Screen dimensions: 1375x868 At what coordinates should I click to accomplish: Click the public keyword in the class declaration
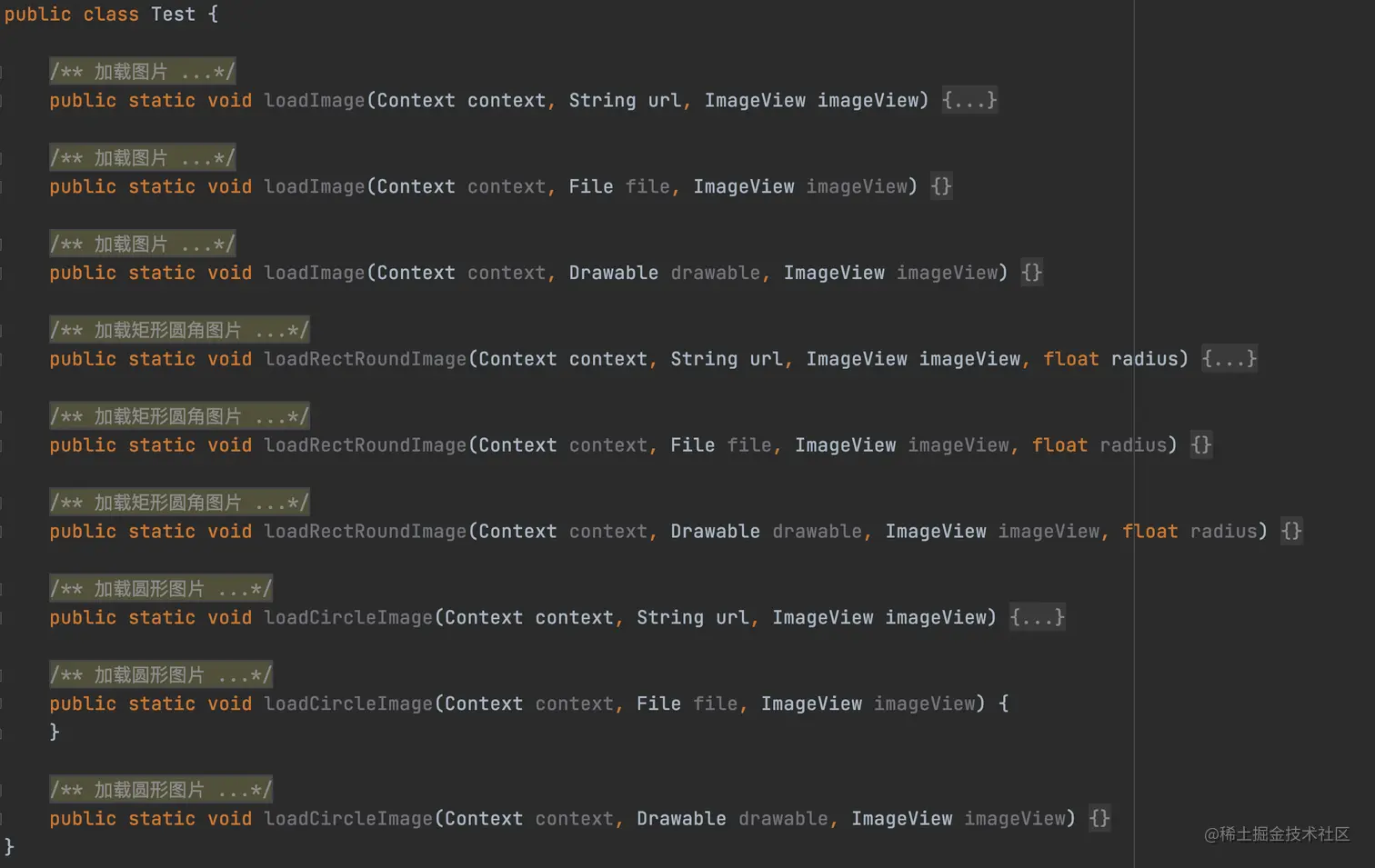[x=37, y=15]
